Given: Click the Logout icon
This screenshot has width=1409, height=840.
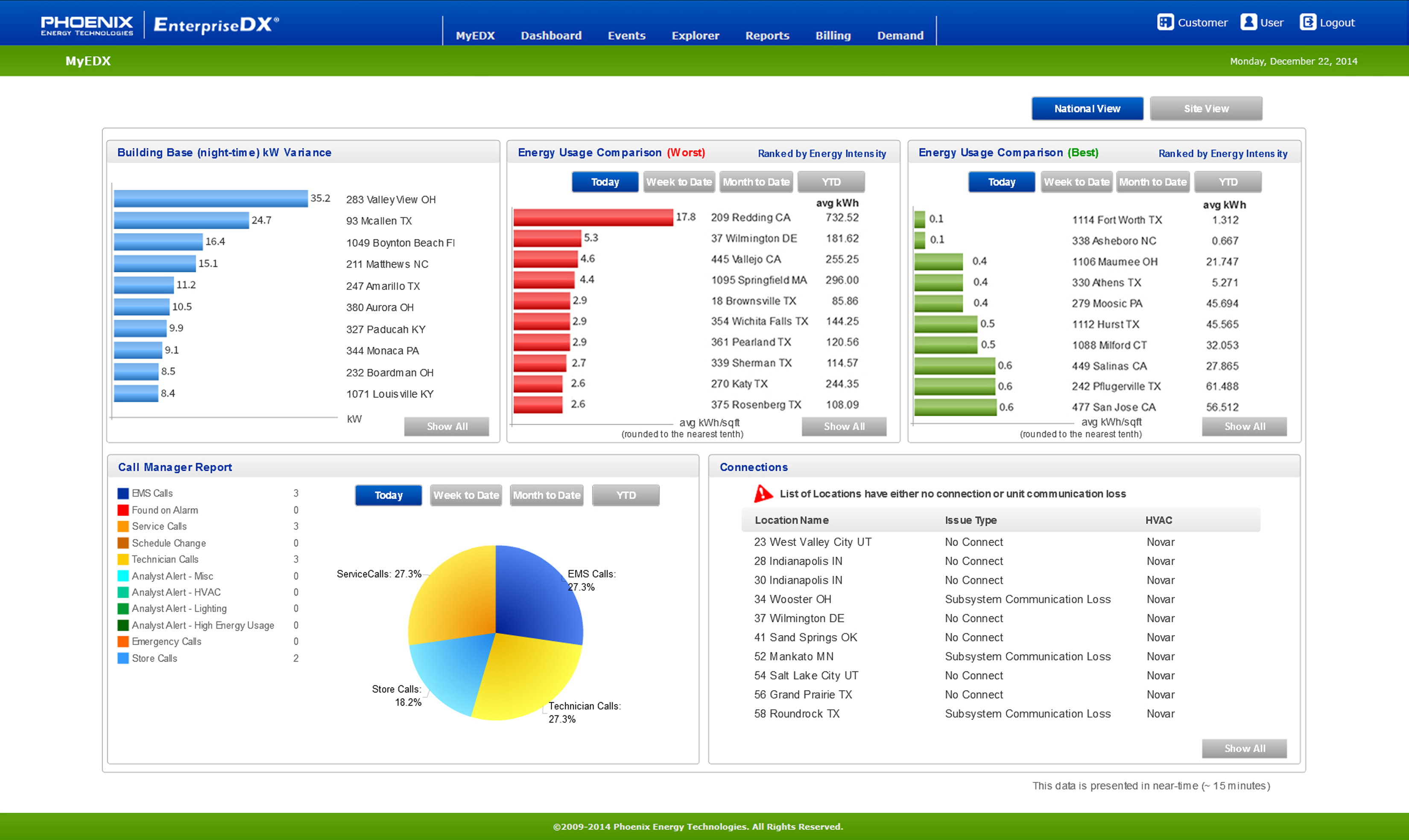Looking at the screenshot, I should pos(1308,22).
